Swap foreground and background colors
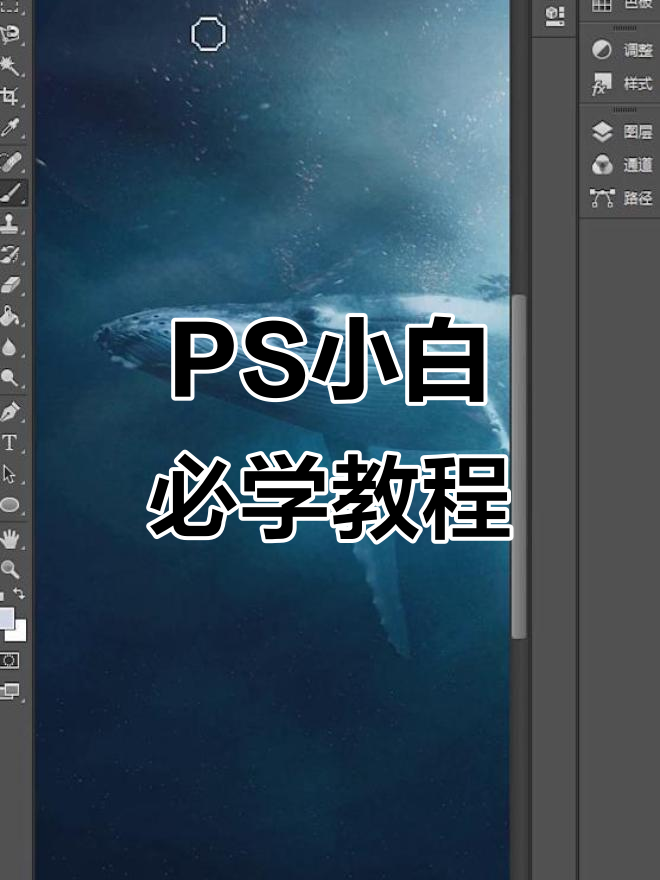 [19, 593]
